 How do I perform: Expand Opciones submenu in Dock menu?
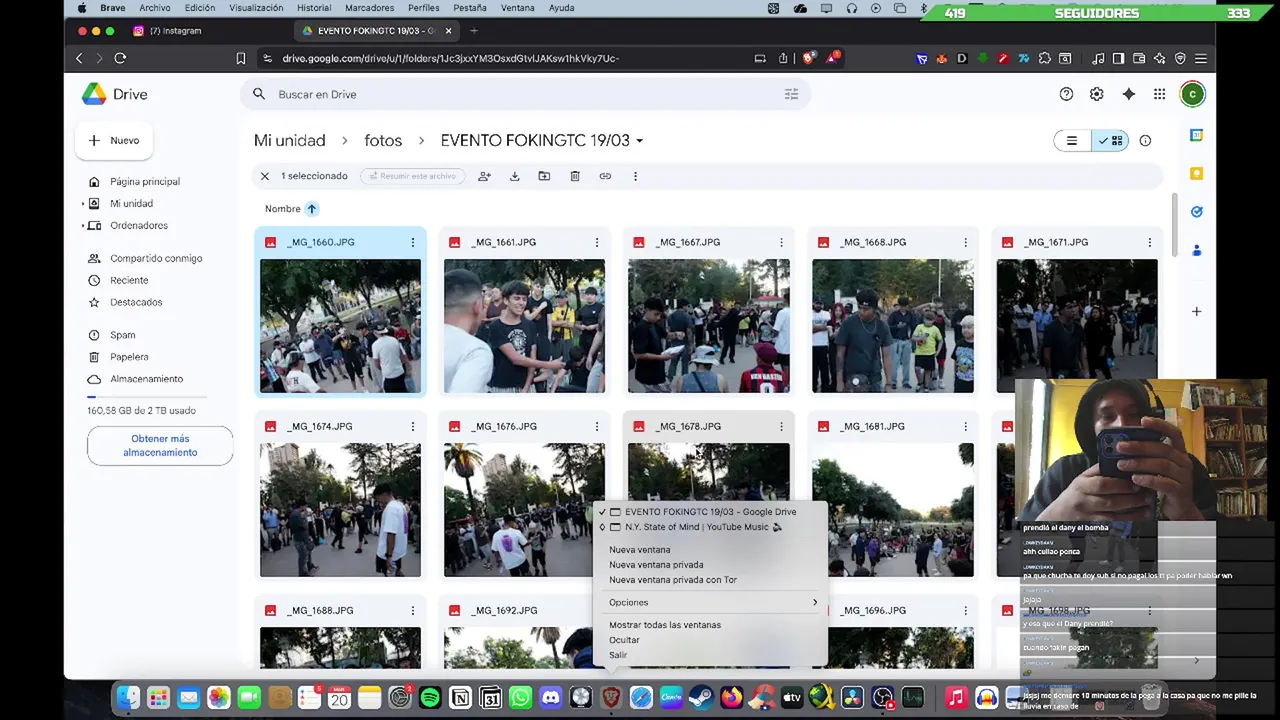pyautogui.click(x=710, y=602)
